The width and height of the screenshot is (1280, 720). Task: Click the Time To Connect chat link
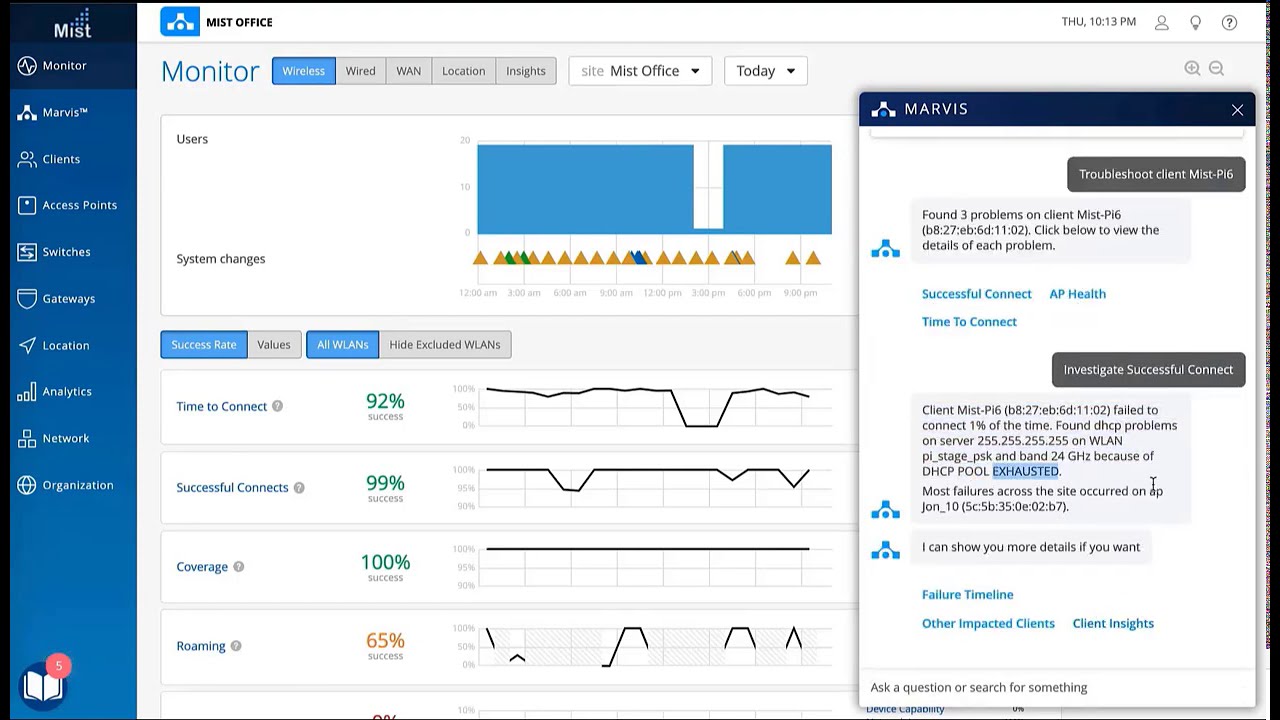(x=969, y=322)
